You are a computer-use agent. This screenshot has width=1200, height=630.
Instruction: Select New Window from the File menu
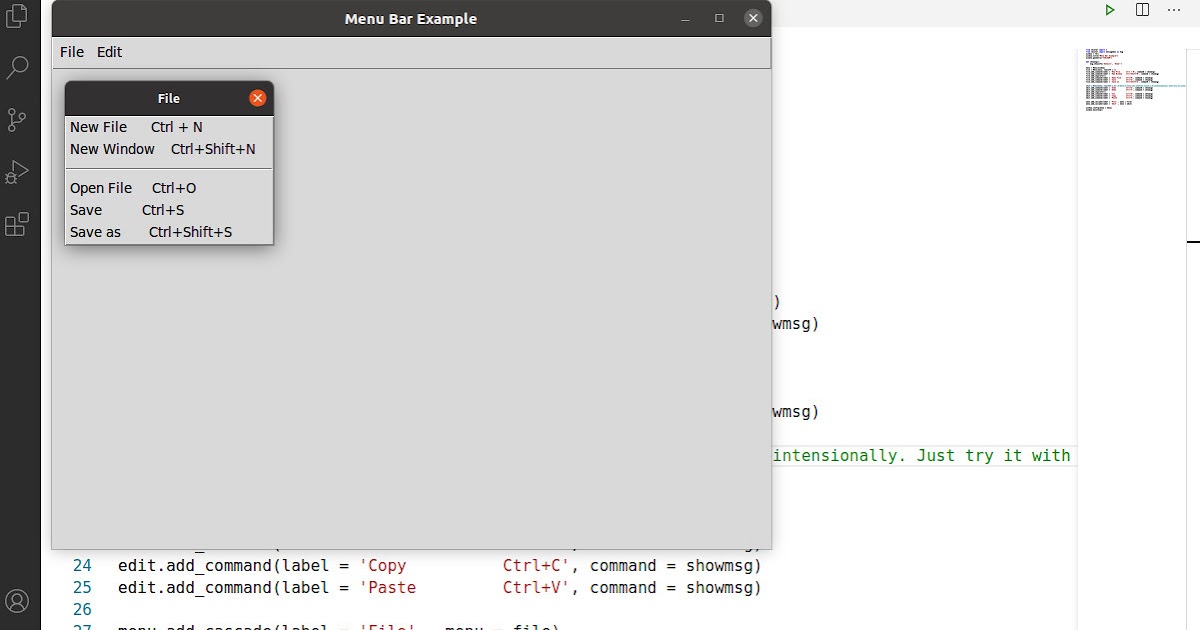click(x=112, y=149)
